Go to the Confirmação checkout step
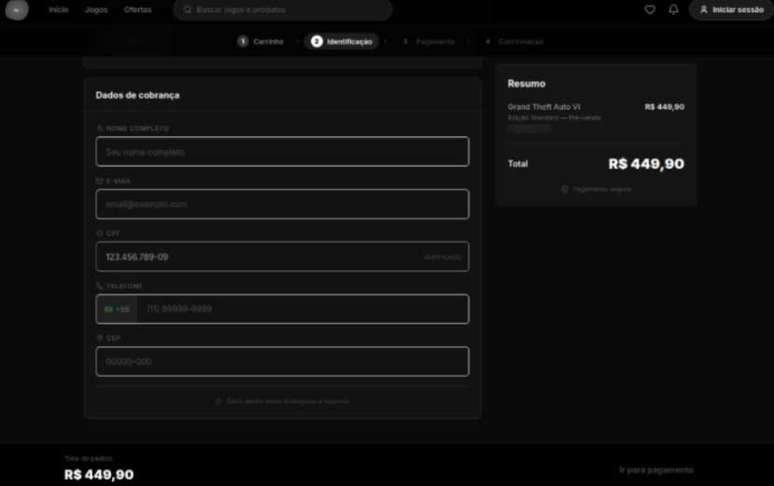774x486 pixels. [x=514, y=41]
